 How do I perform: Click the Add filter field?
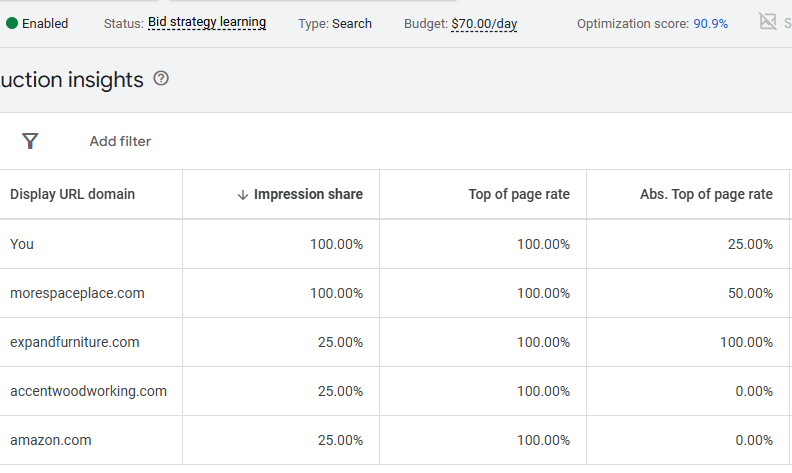pos(120,141)
